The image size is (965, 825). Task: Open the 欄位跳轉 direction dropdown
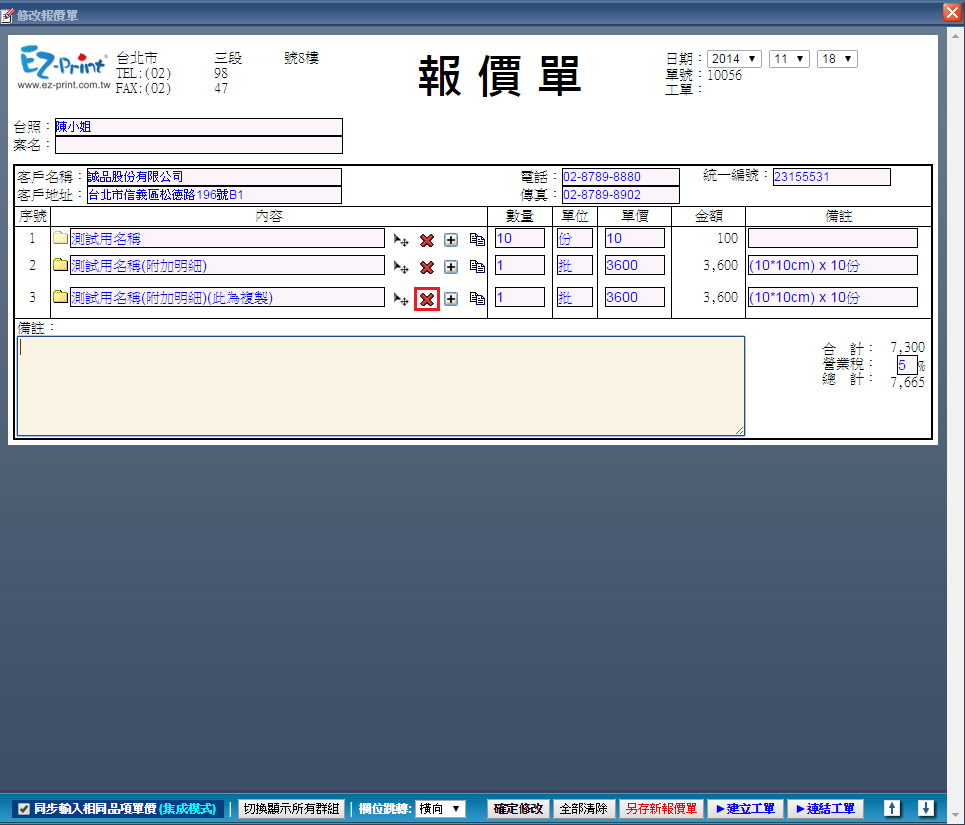point(441,808)
